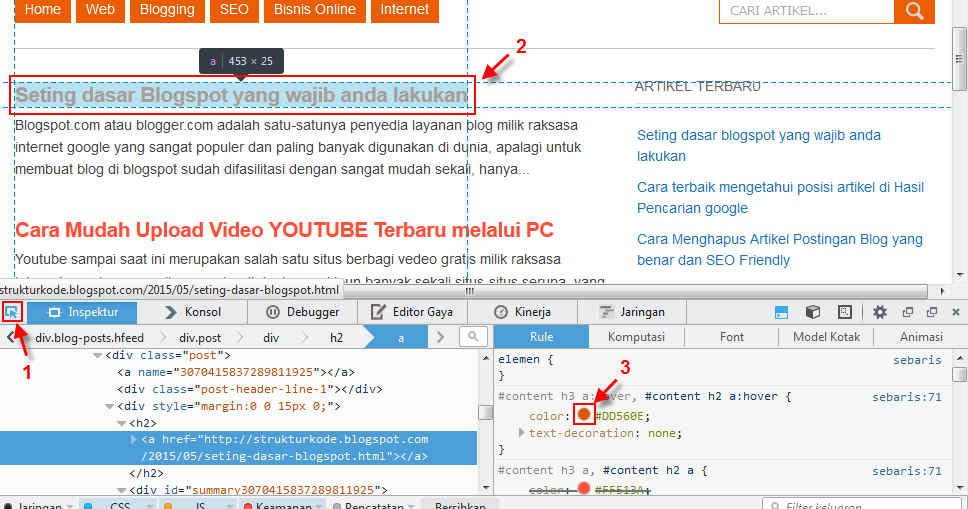Switch to the Konsol tab
Screen dimensions: 968x509
193,313
